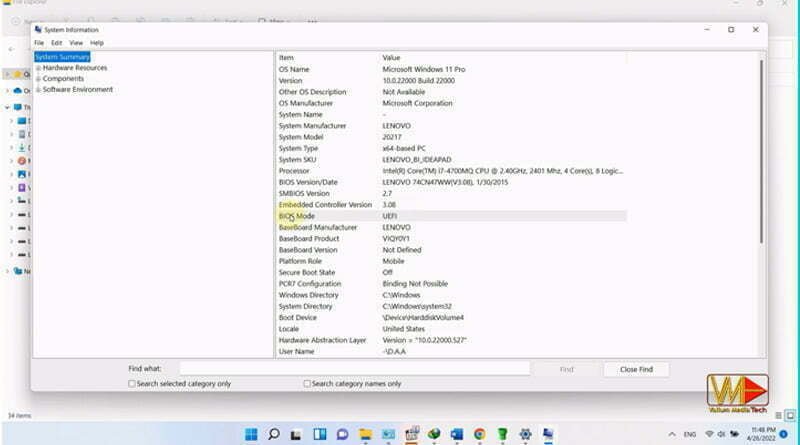Open Widgets panel icon on taskbar
The image size is (800, 445).
[x=320, y=434]
